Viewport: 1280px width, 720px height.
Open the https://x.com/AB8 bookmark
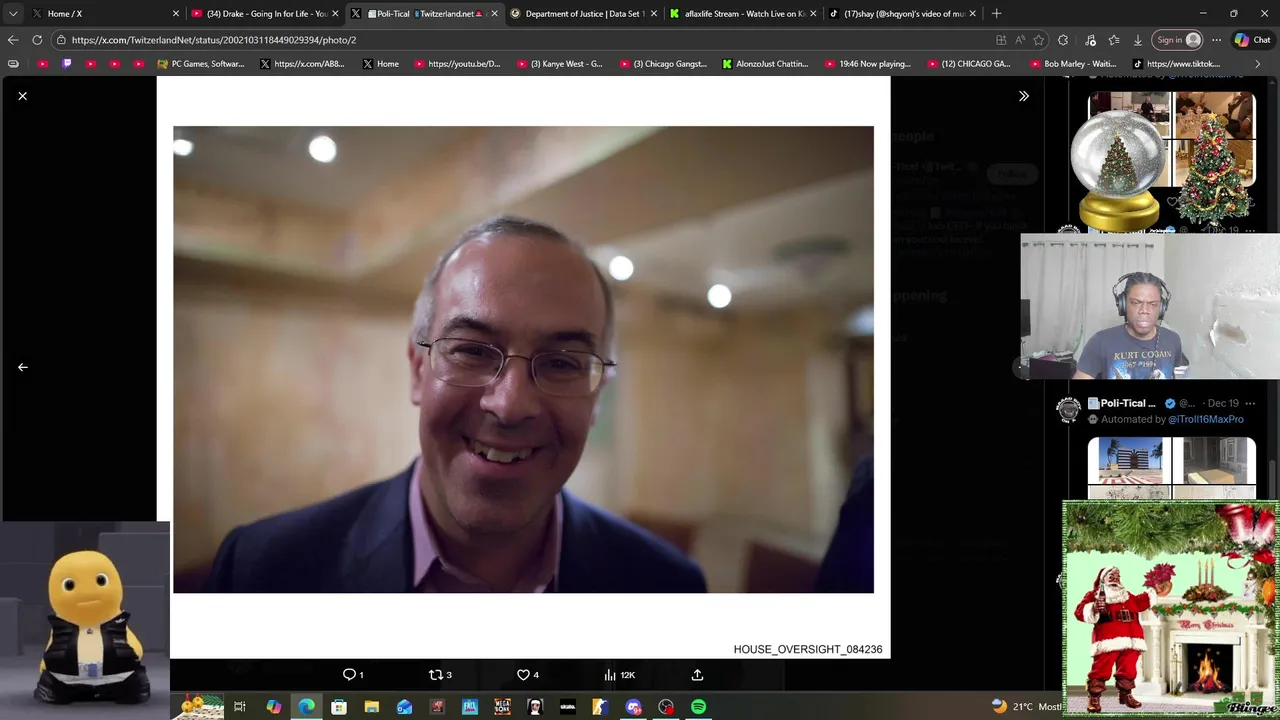(x=302, y=64)
